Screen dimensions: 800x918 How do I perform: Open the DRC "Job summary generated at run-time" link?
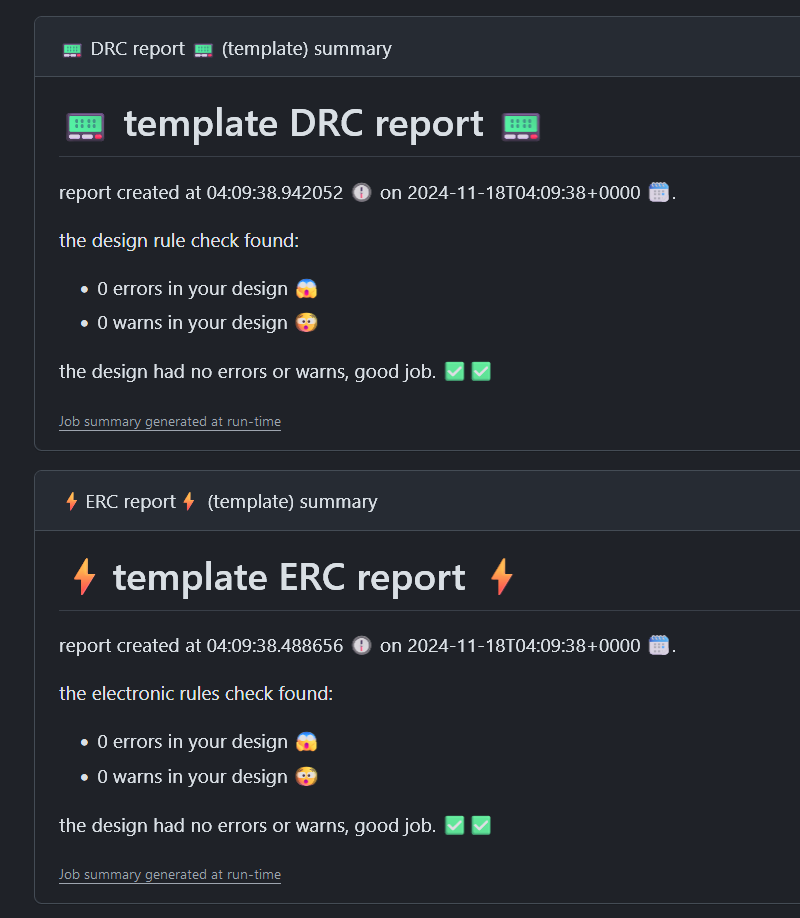[170, 422]
